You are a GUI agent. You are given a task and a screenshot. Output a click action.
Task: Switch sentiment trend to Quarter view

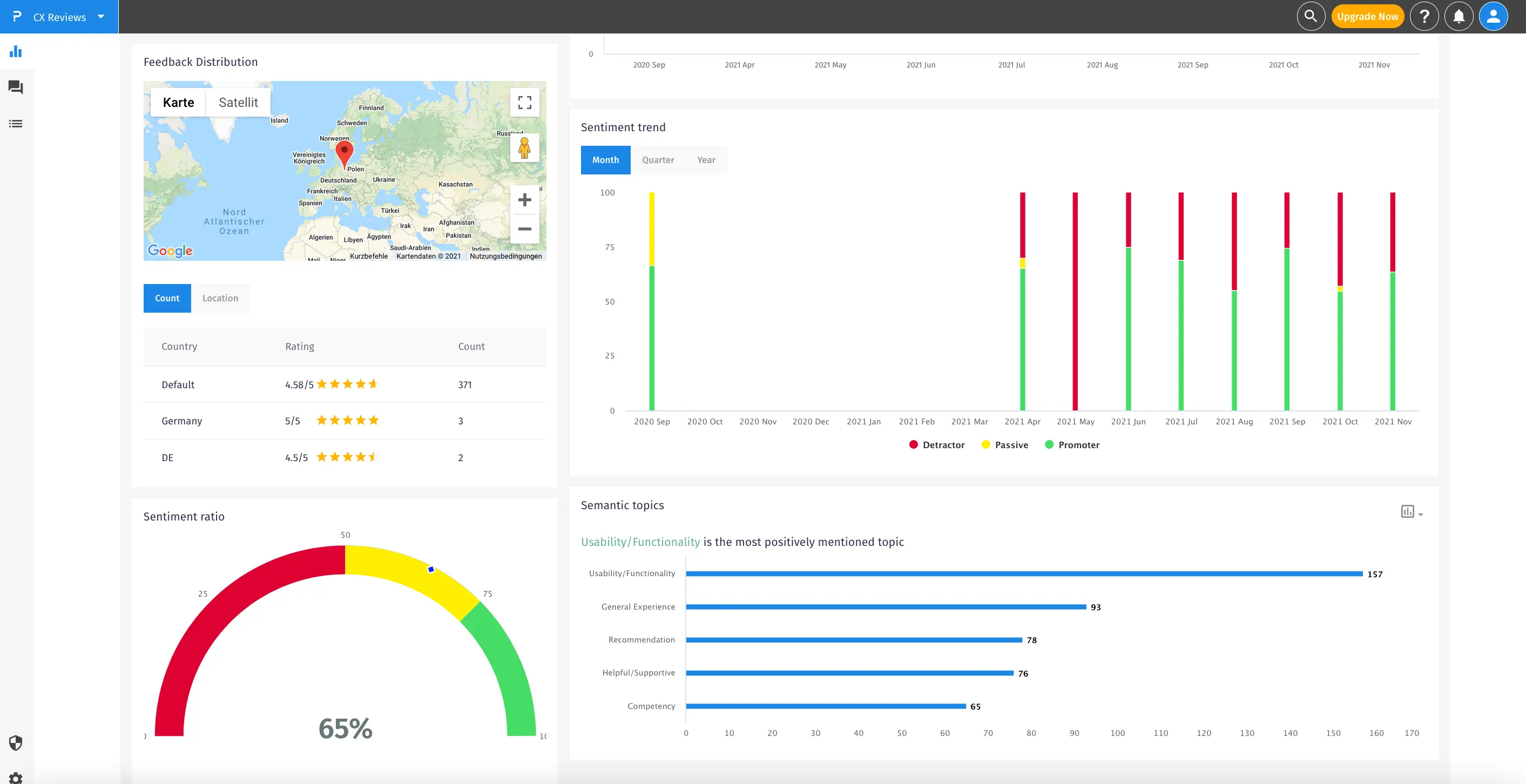pyautogui.click(x=656, y=159)
